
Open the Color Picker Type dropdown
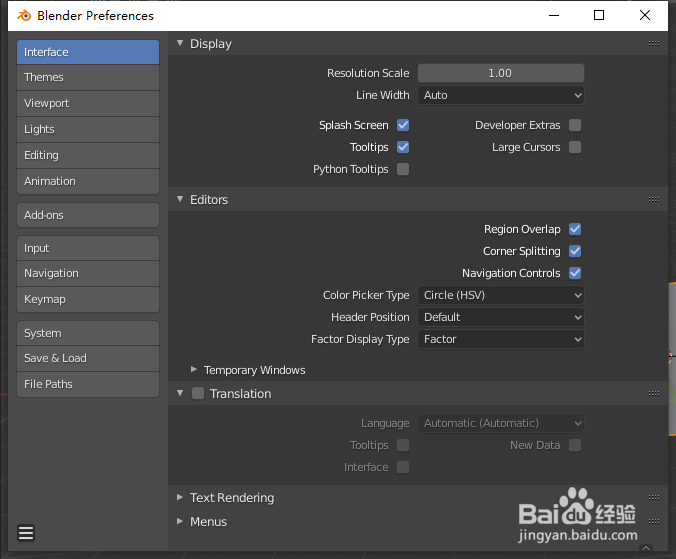coord(501,295)
